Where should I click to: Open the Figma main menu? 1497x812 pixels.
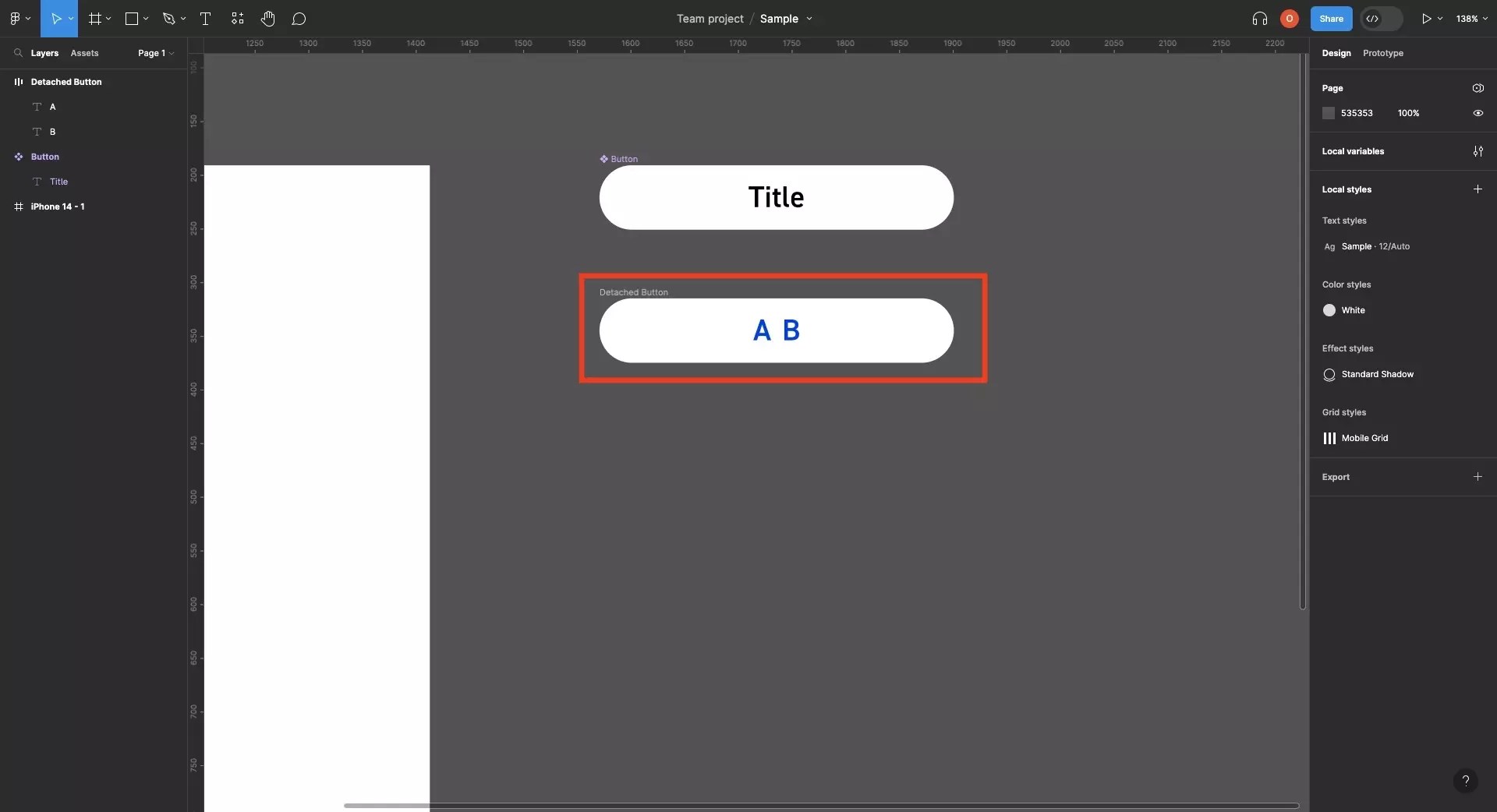tap(16, 19)
